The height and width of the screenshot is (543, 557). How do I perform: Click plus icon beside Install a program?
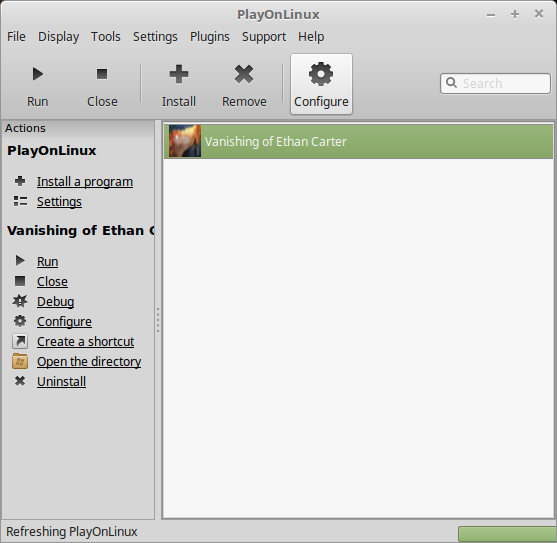pyautogui.click(x=20, y=181)
